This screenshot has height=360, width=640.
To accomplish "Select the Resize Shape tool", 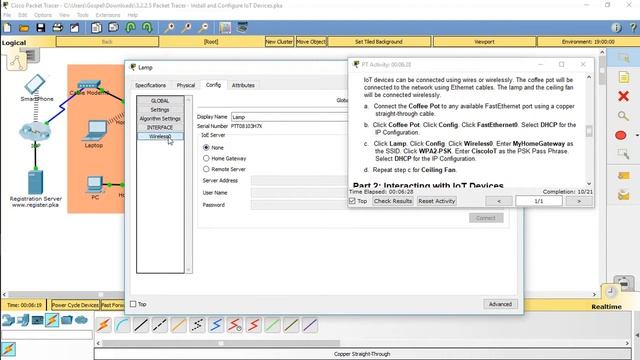I will [623, 154].
